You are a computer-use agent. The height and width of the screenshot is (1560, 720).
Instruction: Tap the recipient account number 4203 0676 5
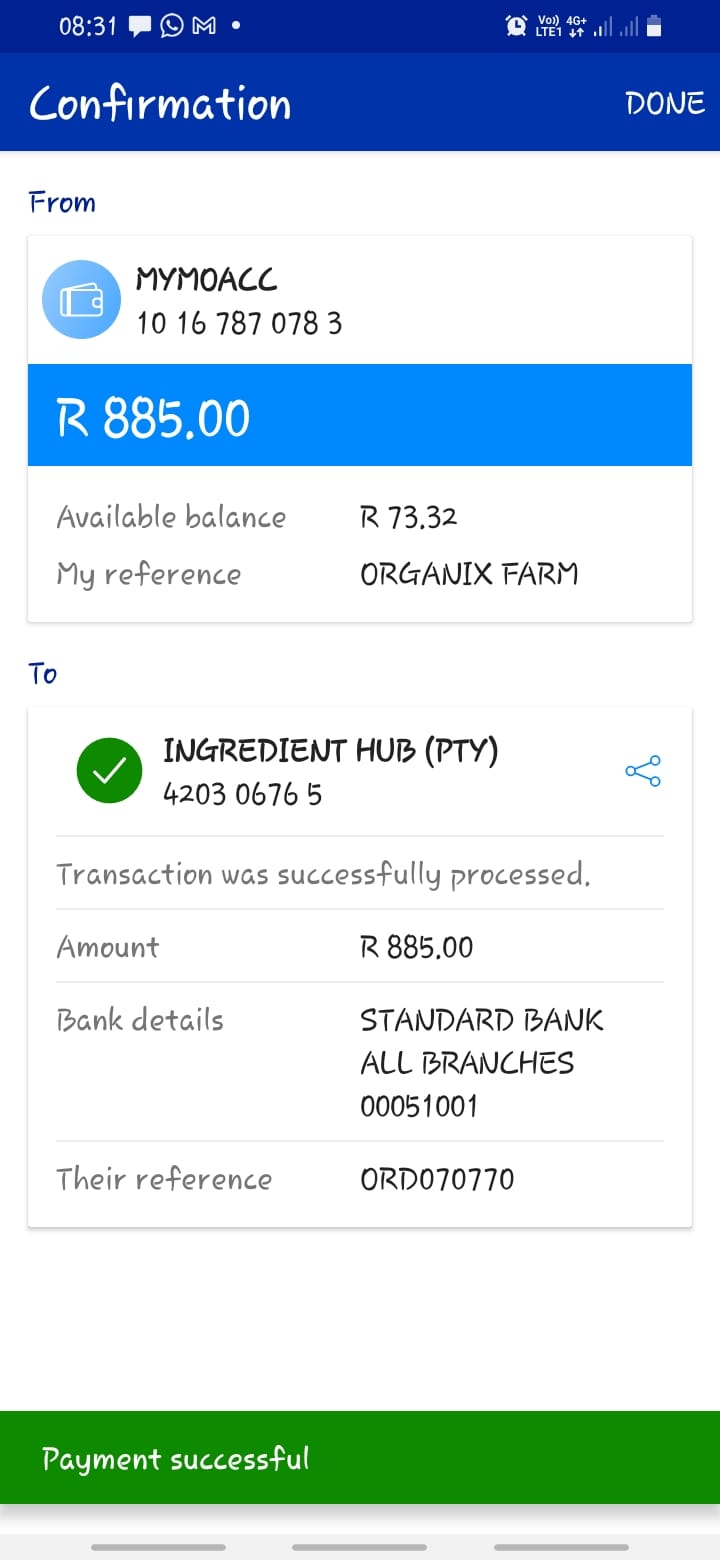tap(242, 794)
